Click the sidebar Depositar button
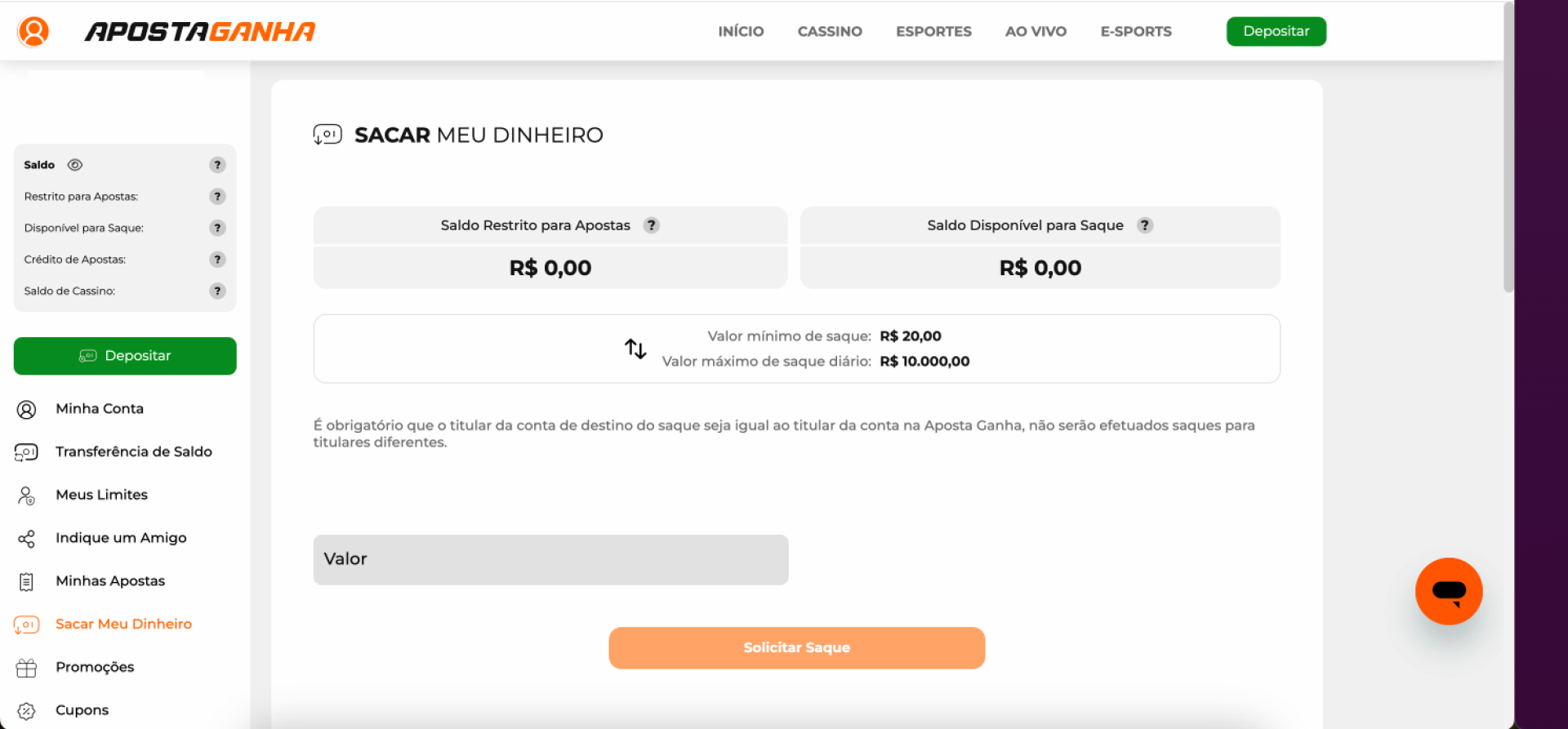This screenshot has width=1568, height=729. 125,356
